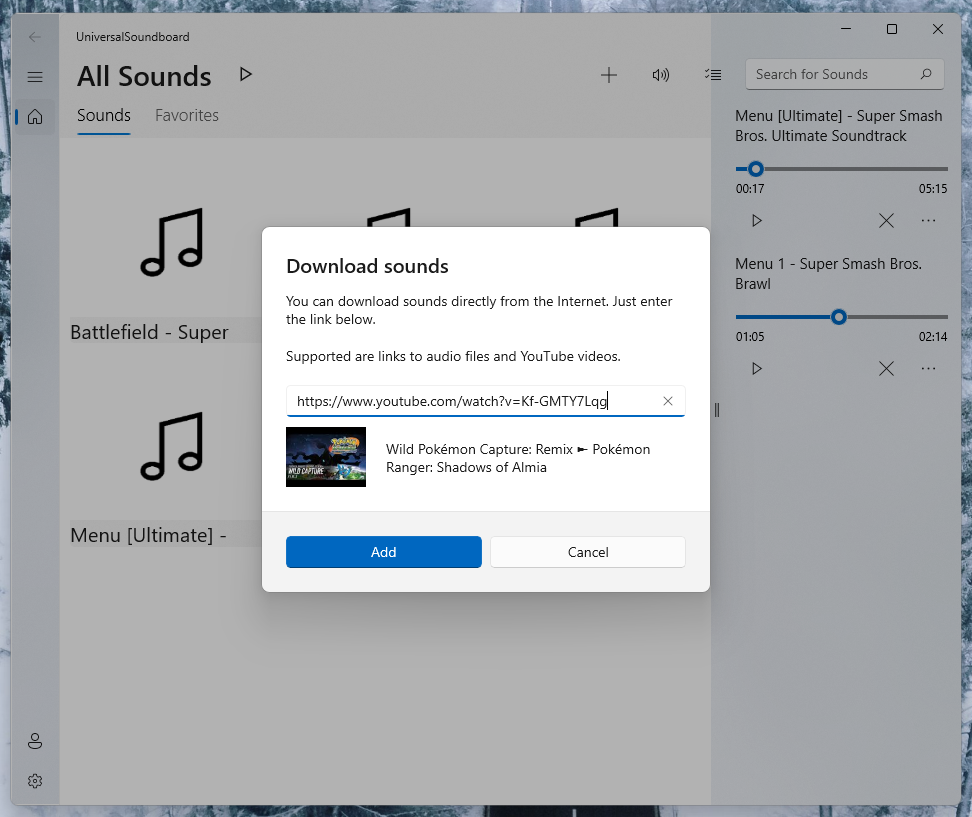Focus the Search for Sounds box
Screen dimensions: 972x817
(x=844, y=74)
